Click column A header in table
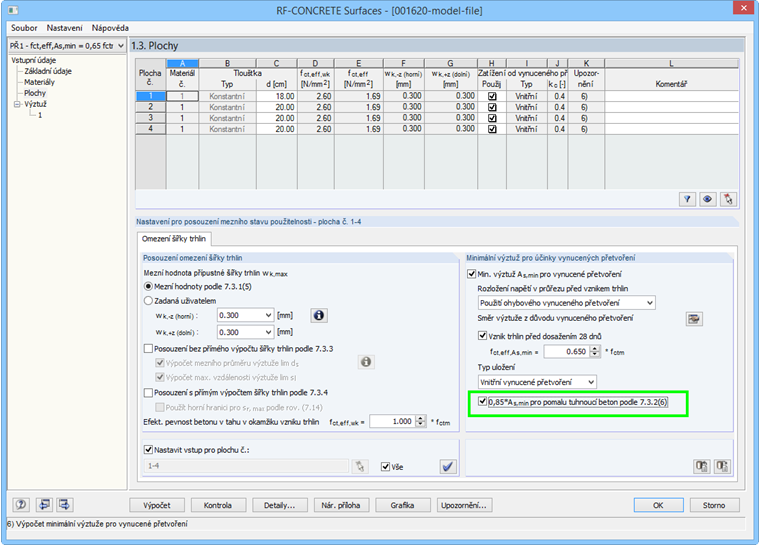 click(182, 63)
